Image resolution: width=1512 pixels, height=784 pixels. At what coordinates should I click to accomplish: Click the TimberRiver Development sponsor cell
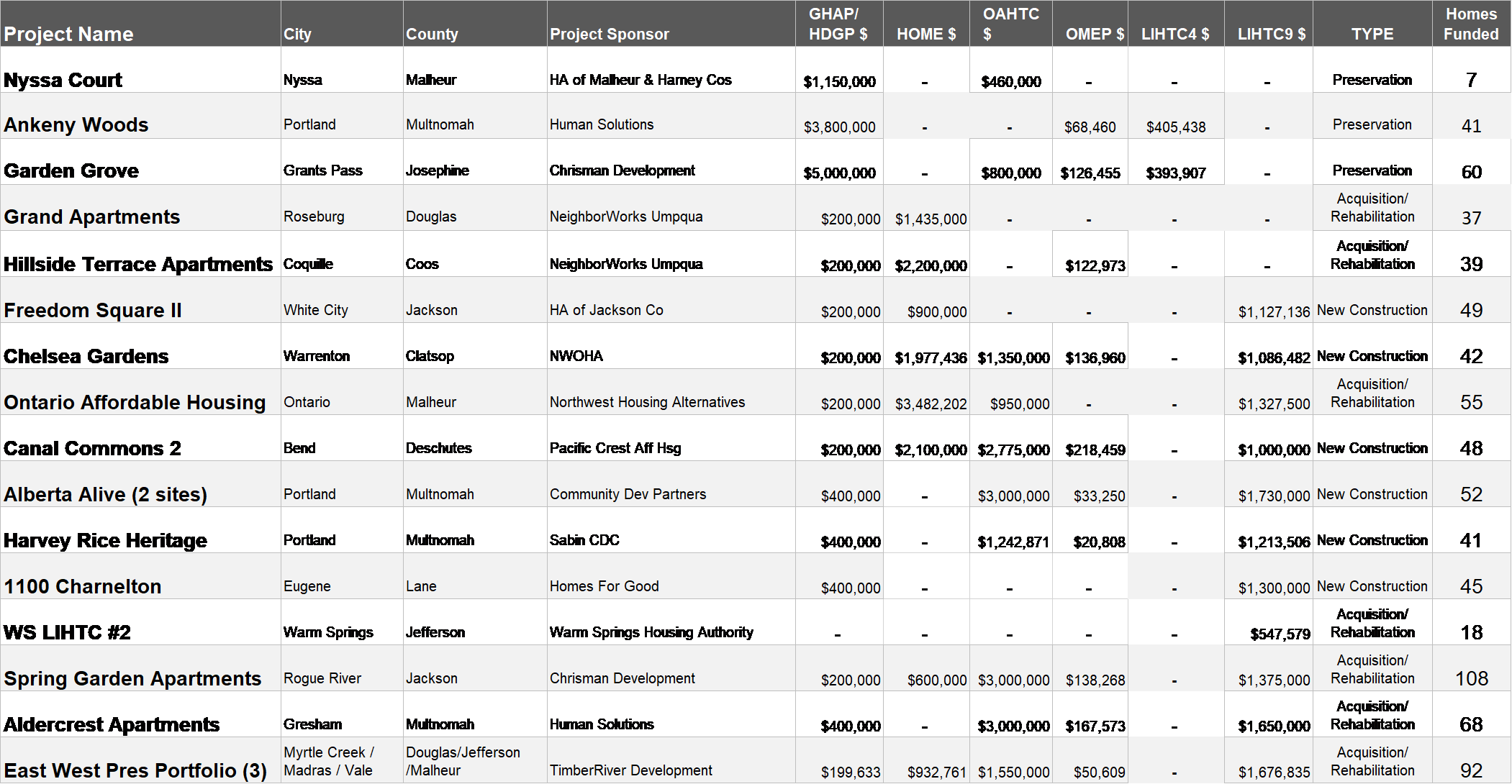tap(630, 770)
